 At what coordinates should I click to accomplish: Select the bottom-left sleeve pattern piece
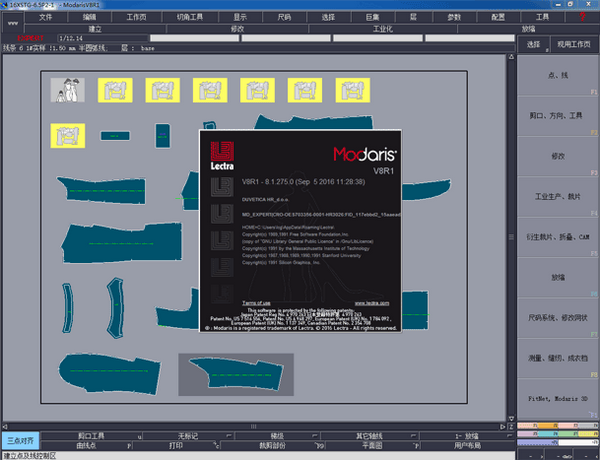click(109, 374)
